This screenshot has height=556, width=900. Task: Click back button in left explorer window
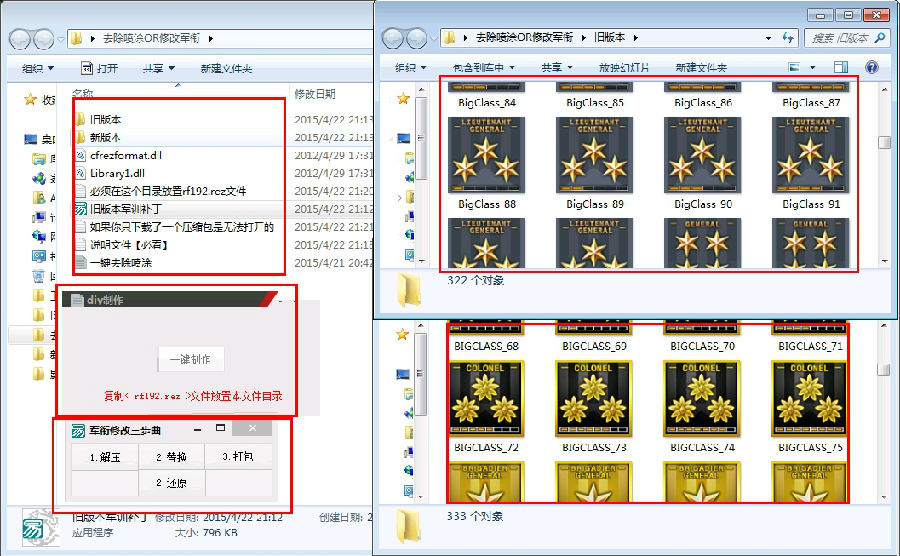click(20, 39)
